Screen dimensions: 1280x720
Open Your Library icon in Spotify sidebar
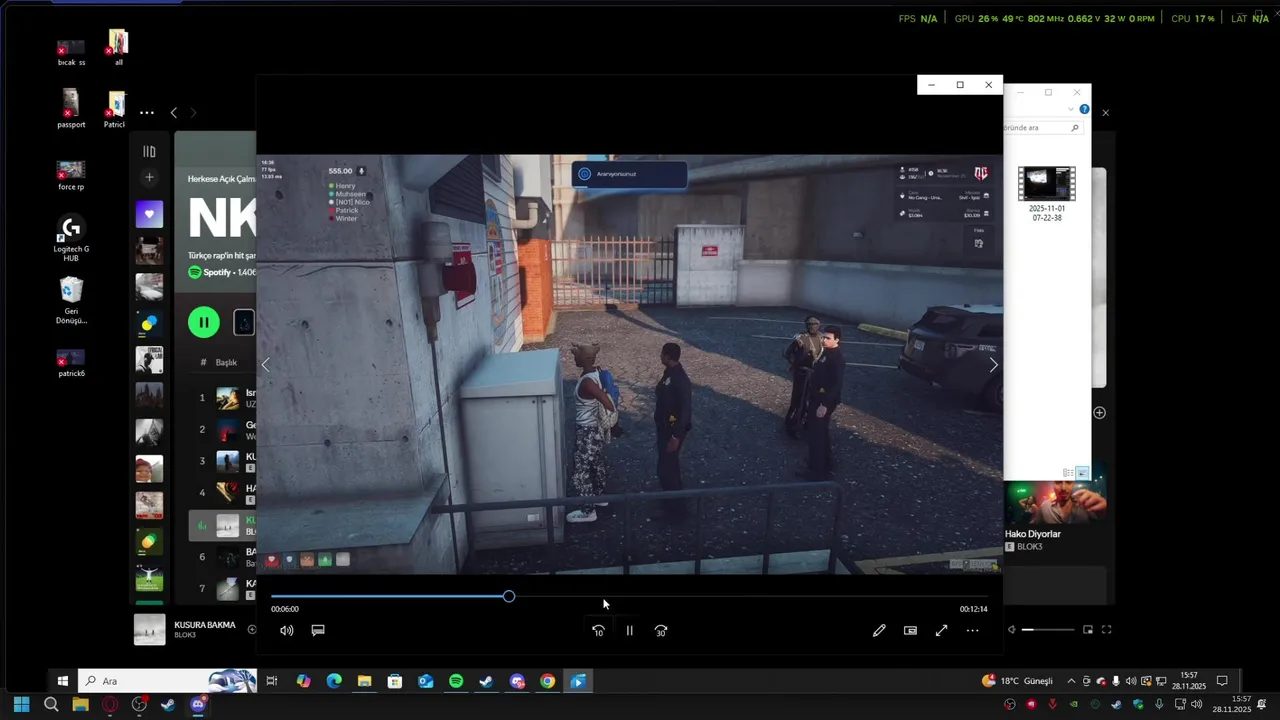tap(149, 152)
